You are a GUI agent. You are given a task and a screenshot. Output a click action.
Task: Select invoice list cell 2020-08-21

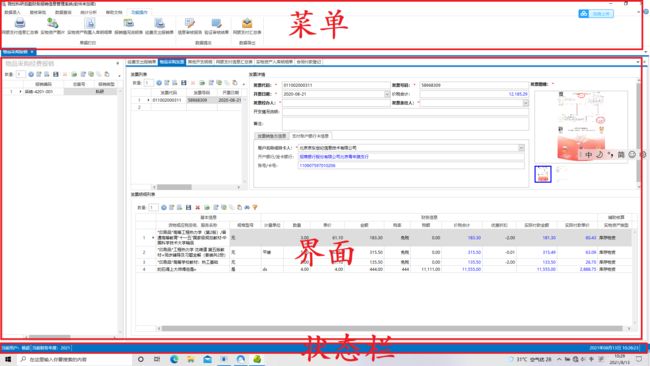click(x=230, y=100)
